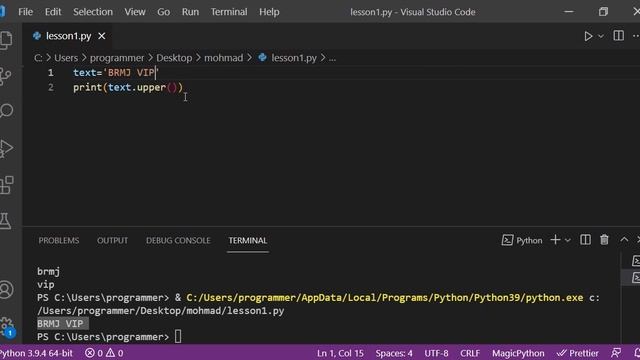Open the Explorer view in activity bar

(6, 40)
